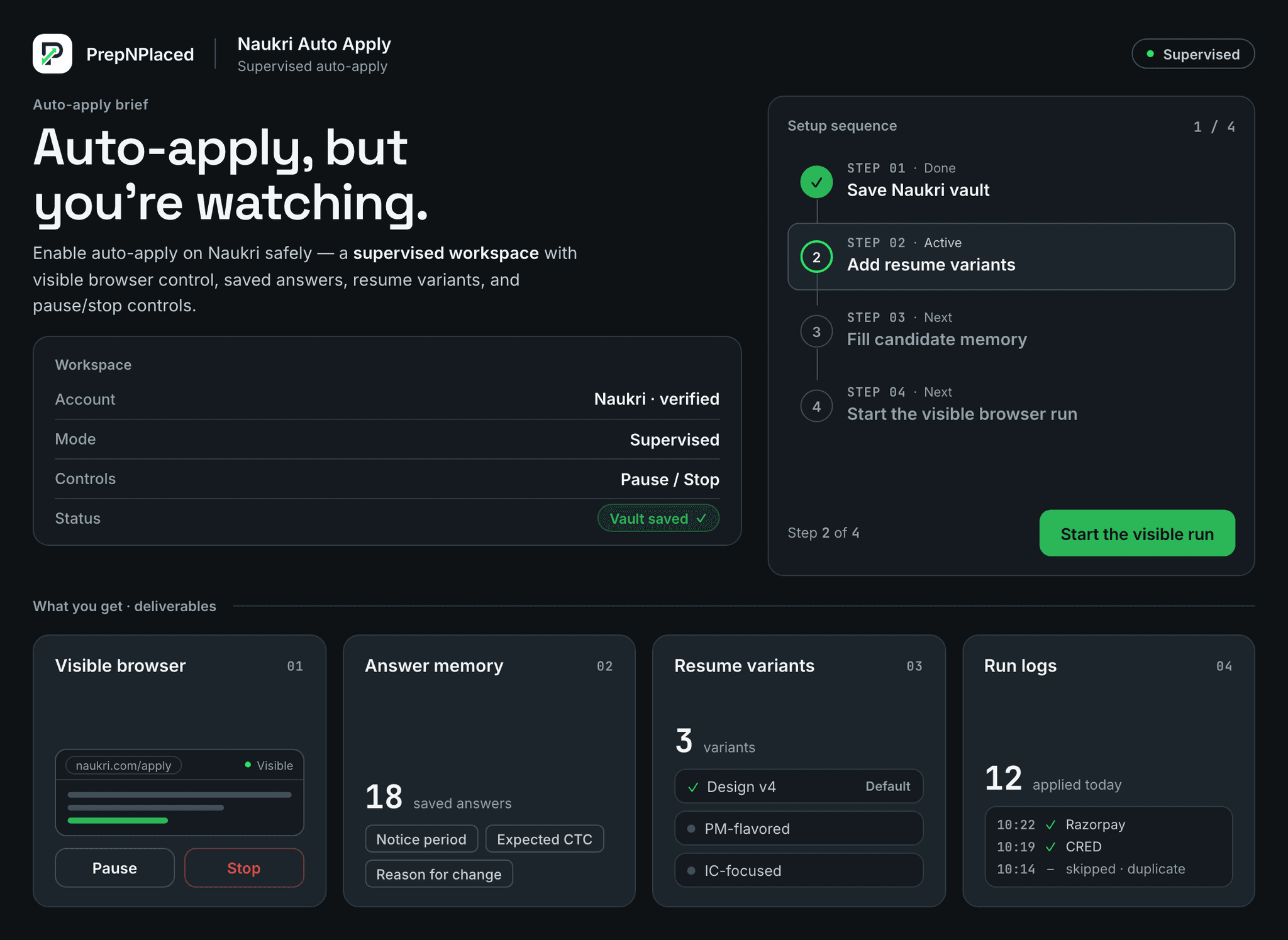Select the IC-focused resume variant

pos(799,871)
